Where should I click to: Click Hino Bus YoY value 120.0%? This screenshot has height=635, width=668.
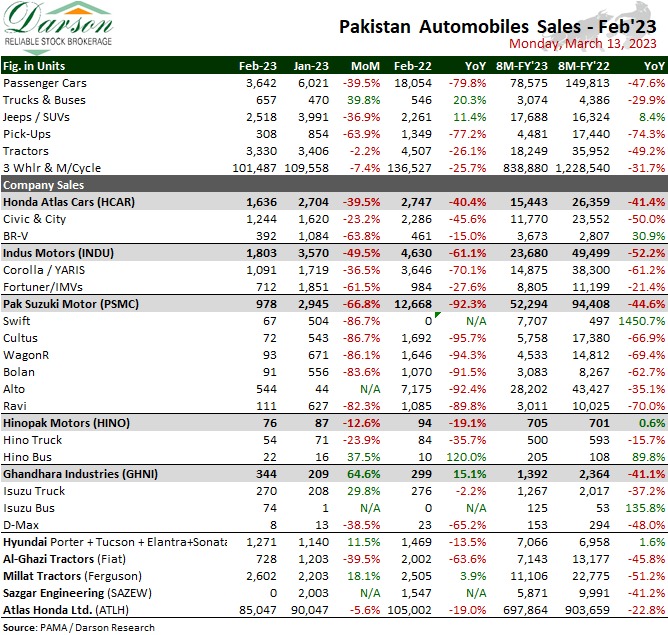point(466,457)
